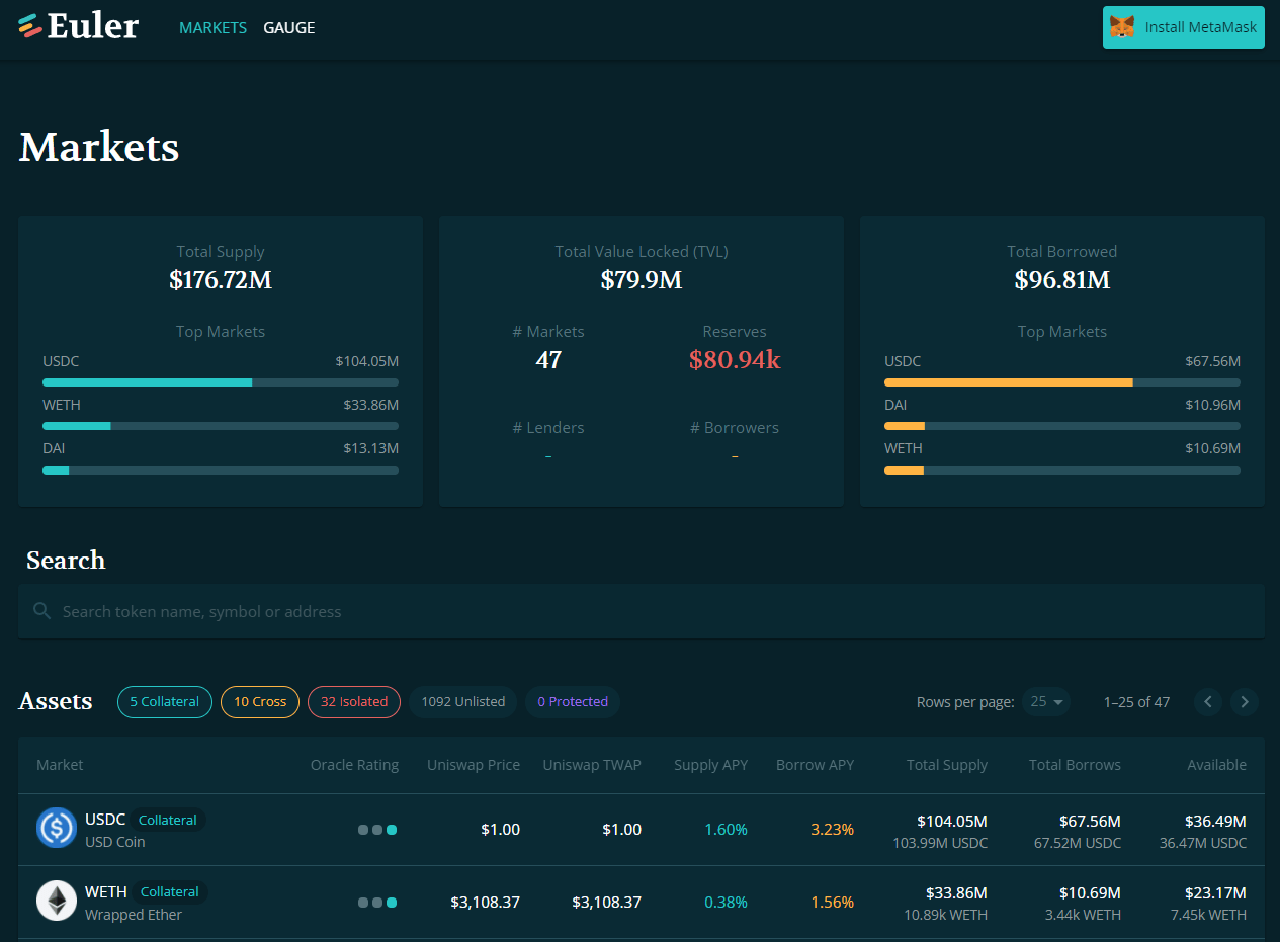The image size is (1280, 942).
Task: Click USDC oracle rating dots
Action: (x=378, y=830)
